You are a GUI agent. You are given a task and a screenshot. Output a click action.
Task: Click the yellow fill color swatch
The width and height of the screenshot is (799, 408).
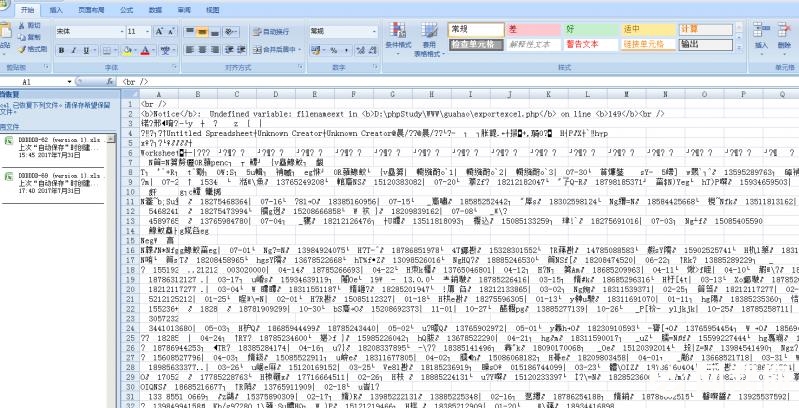(126, 49)
